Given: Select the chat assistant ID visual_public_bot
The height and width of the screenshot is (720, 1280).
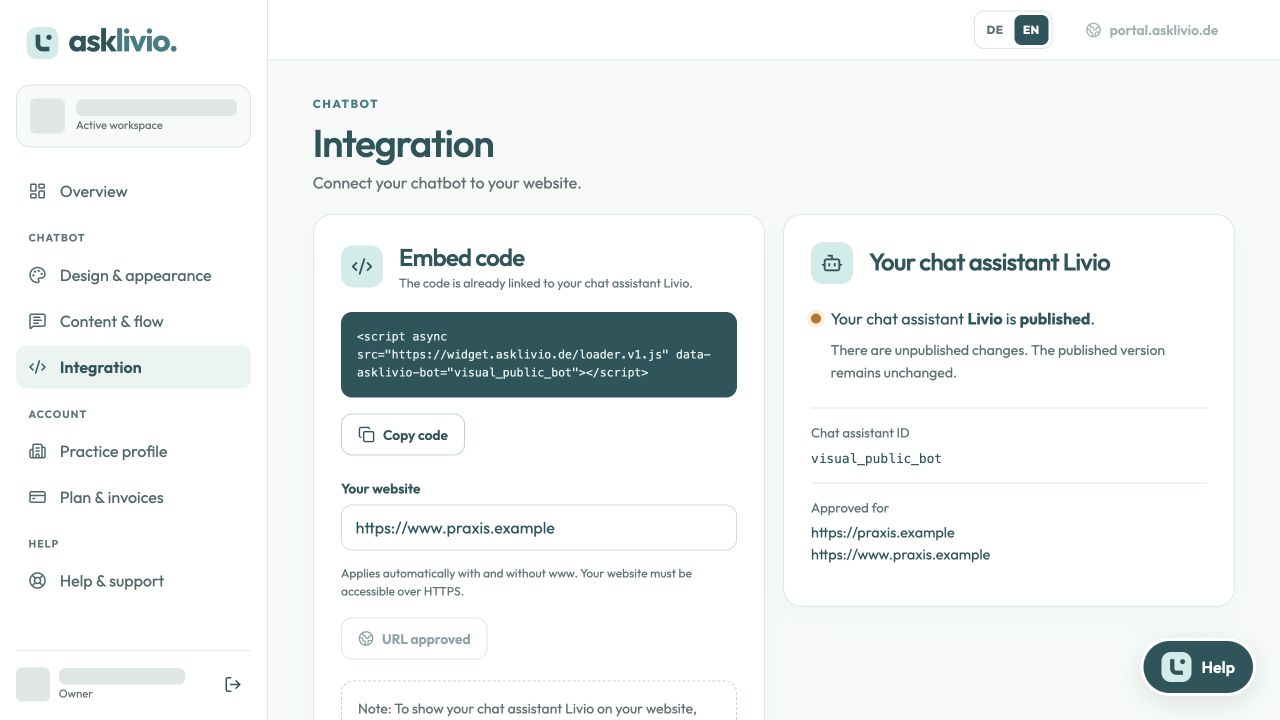Looking at the screenshot, I should [x=876, y=459].
